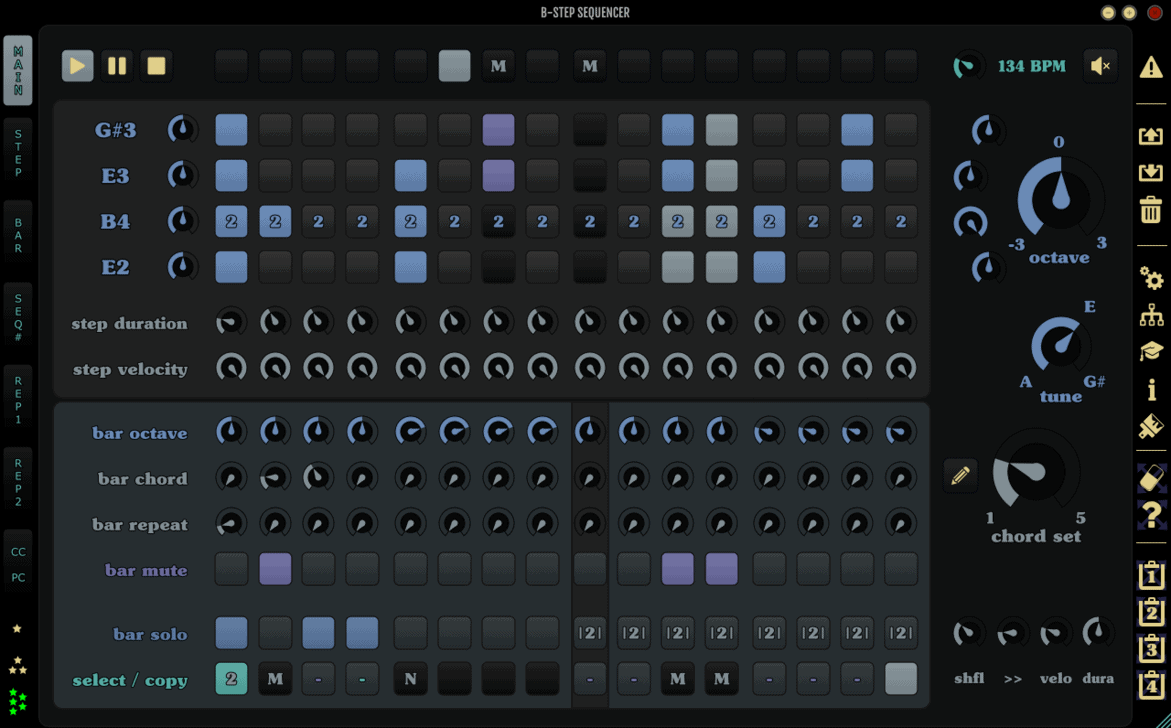Click the large octave knob
Viewport: 1171px width, 728px height.
point(1058,198)
